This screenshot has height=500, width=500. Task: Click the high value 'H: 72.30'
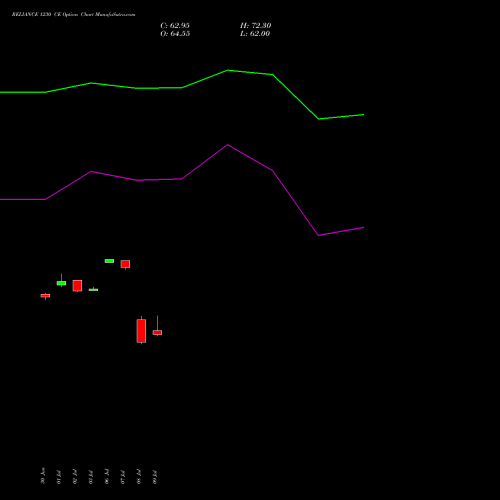[x=255, y=26]
